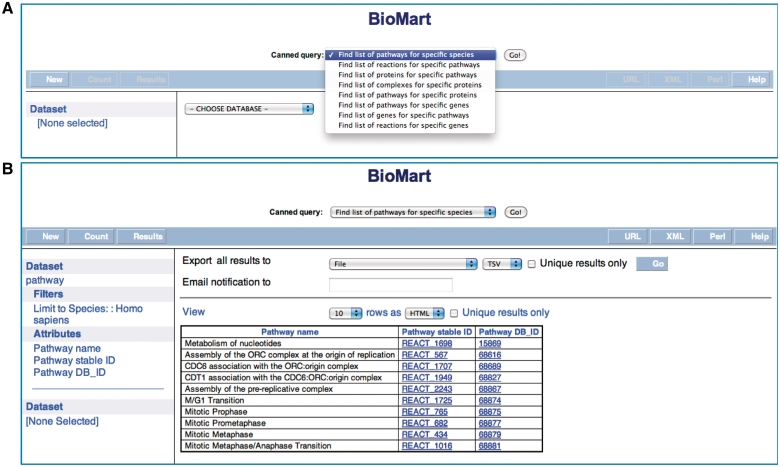This screenshot has width=780, height=467.
Task: Click Results button in panel B toolbar
Action: pos(142,237)
